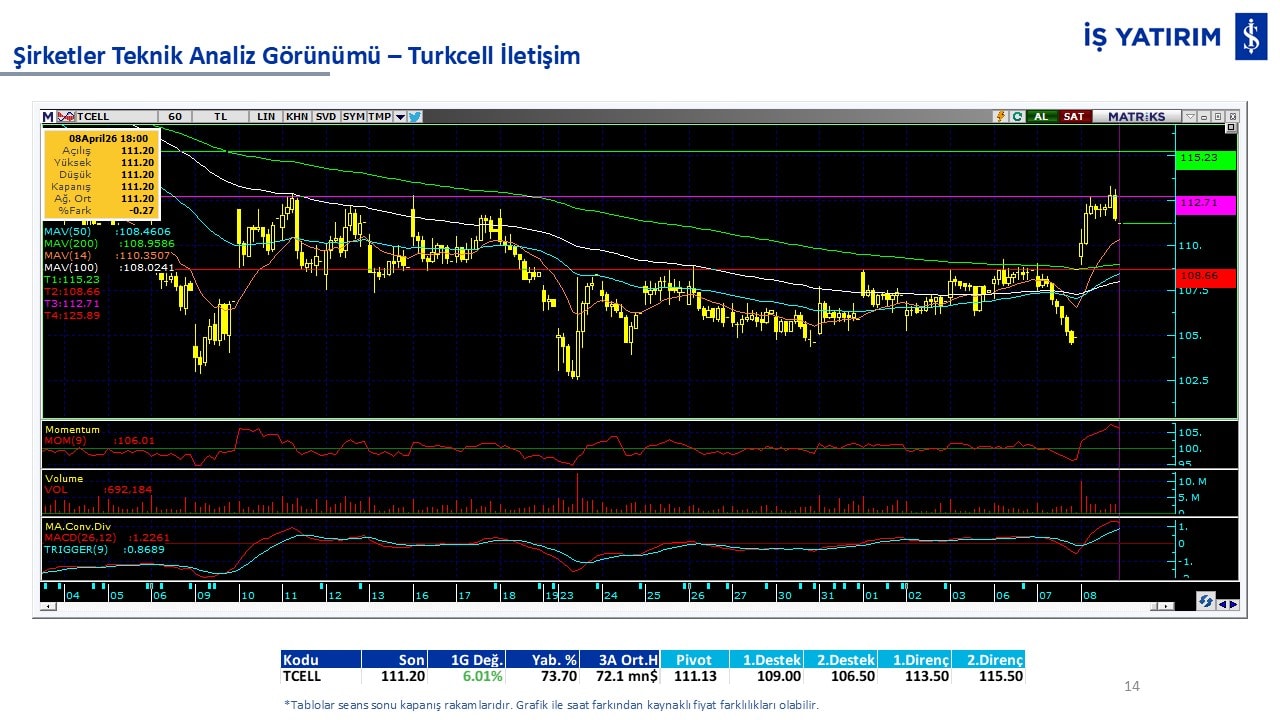Select the SYM toolbar item

click(x=353, y=117)
